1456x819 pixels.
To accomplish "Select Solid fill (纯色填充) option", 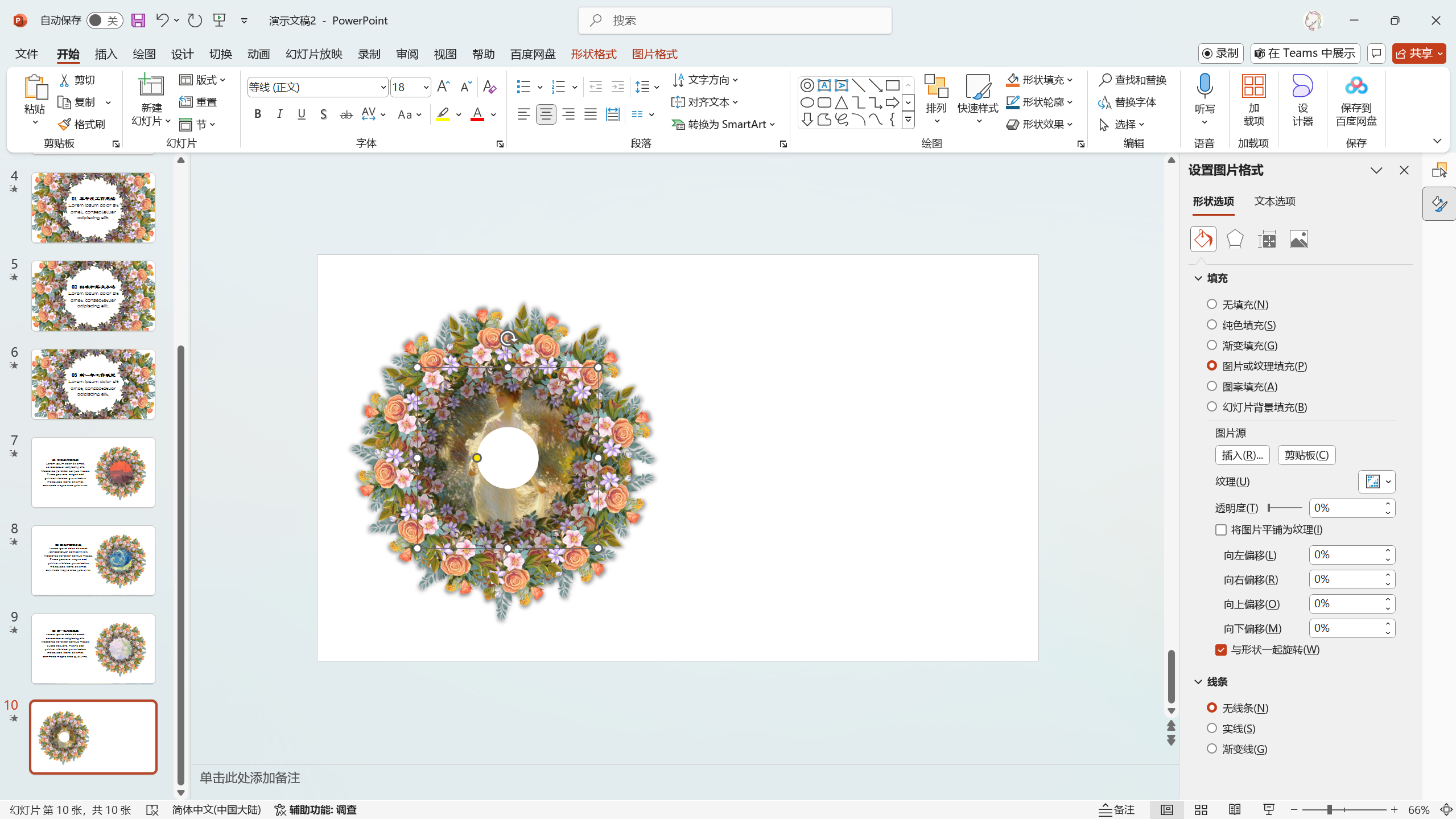I will point(1212,325).
